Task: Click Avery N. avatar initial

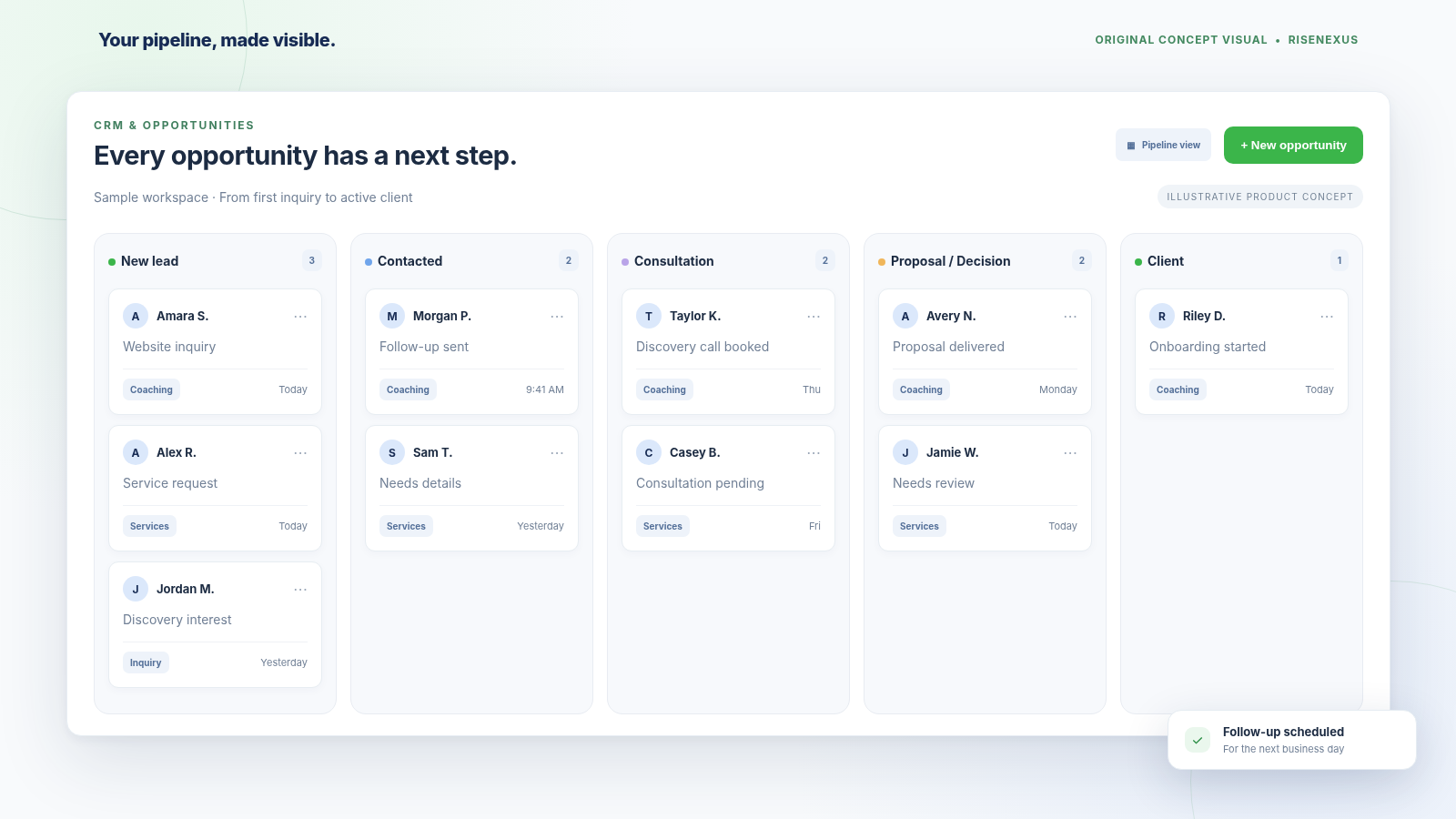Action: point(905,316)
